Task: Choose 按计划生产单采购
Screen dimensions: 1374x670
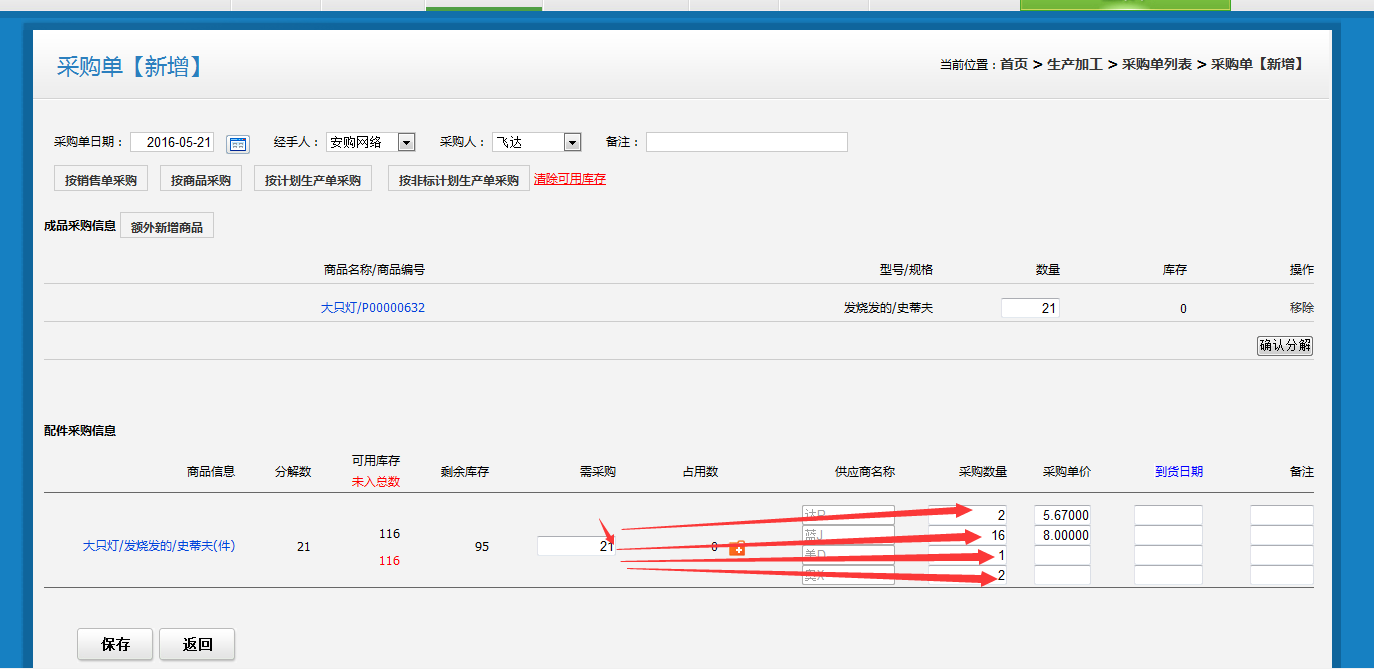Action: (x=313, y=180)
